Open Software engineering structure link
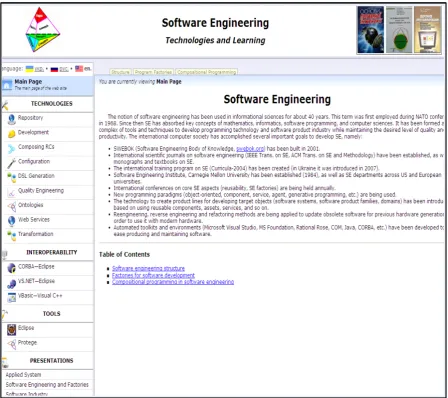Screen dimensions: 448x398 tap(148, 268)
